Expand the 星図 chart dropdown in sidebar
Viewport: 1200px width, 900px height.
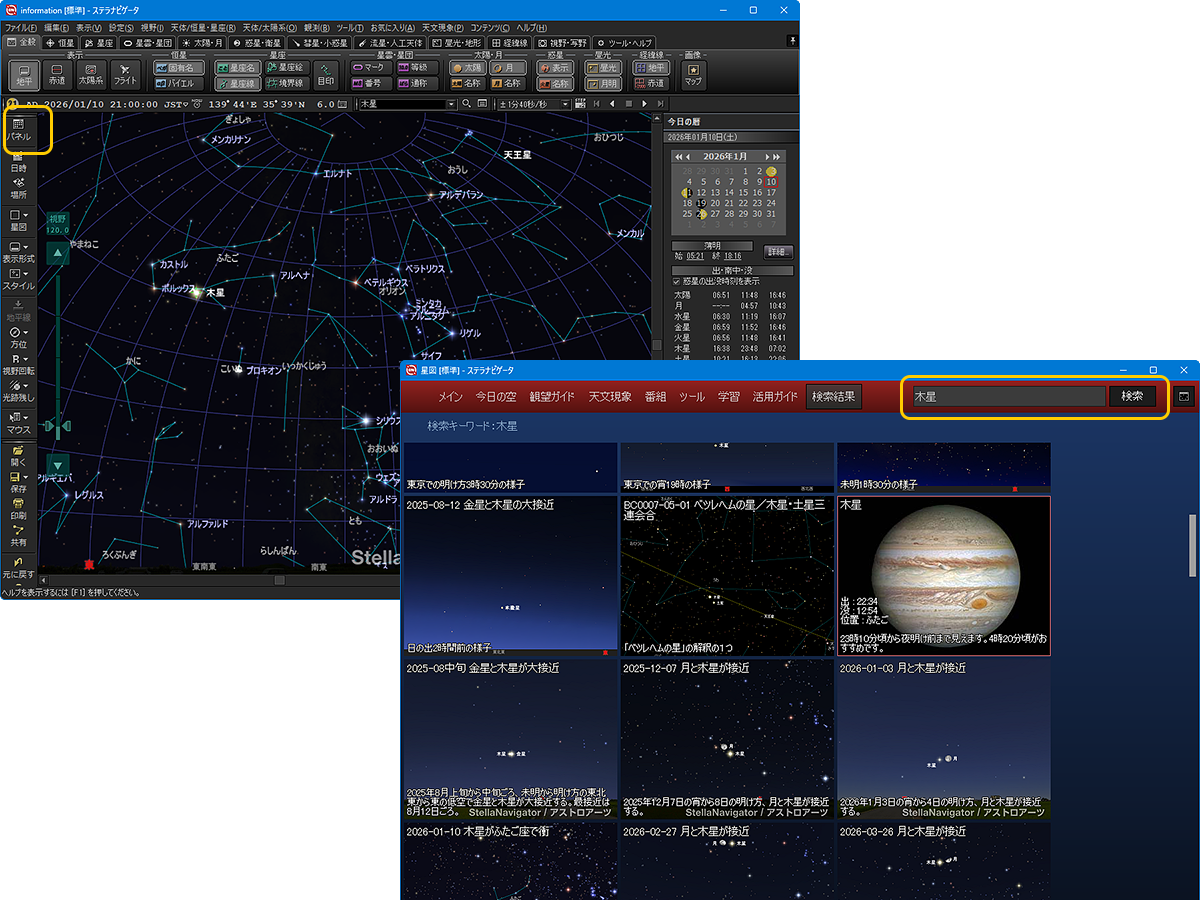coord(25,215)
